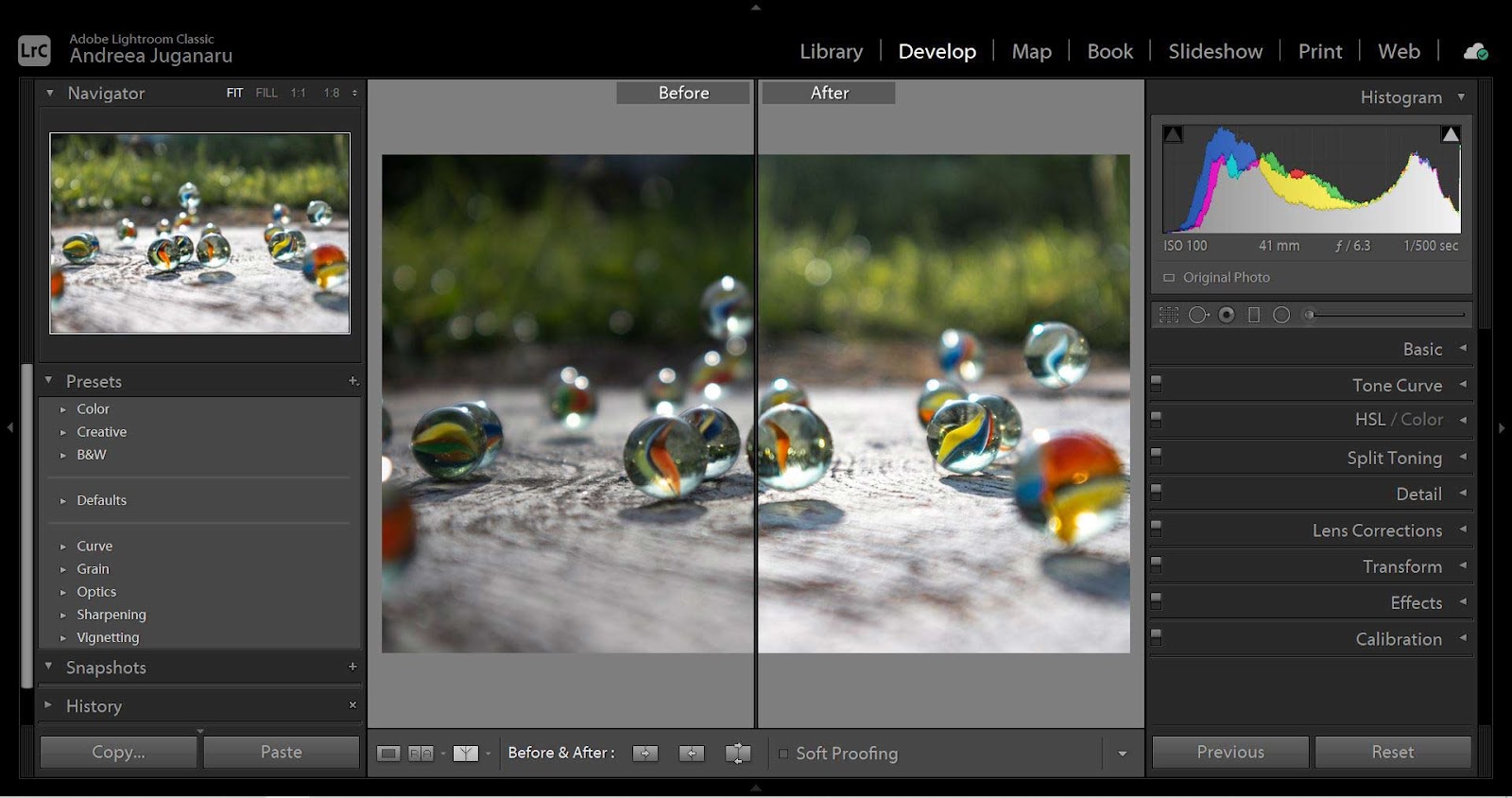Image resolution: width=1512 pixels, height=798 pixels.
Task: Switch to Loupe view in the toolbar
Action: 388,754
